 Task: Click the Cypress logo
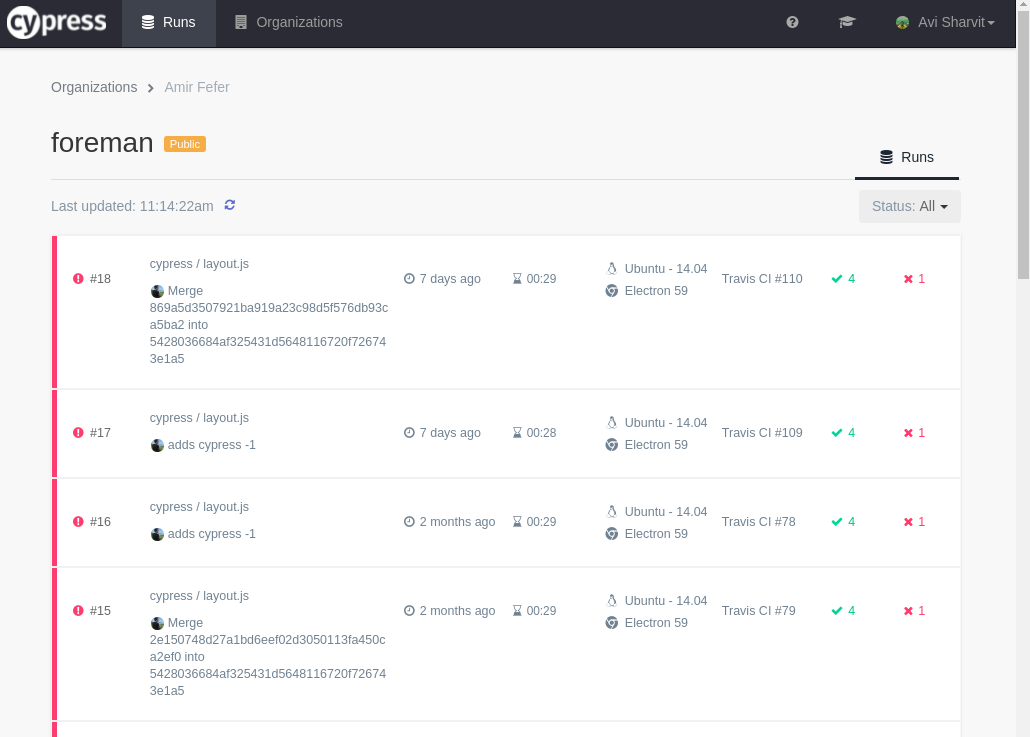tap(56, 22)
